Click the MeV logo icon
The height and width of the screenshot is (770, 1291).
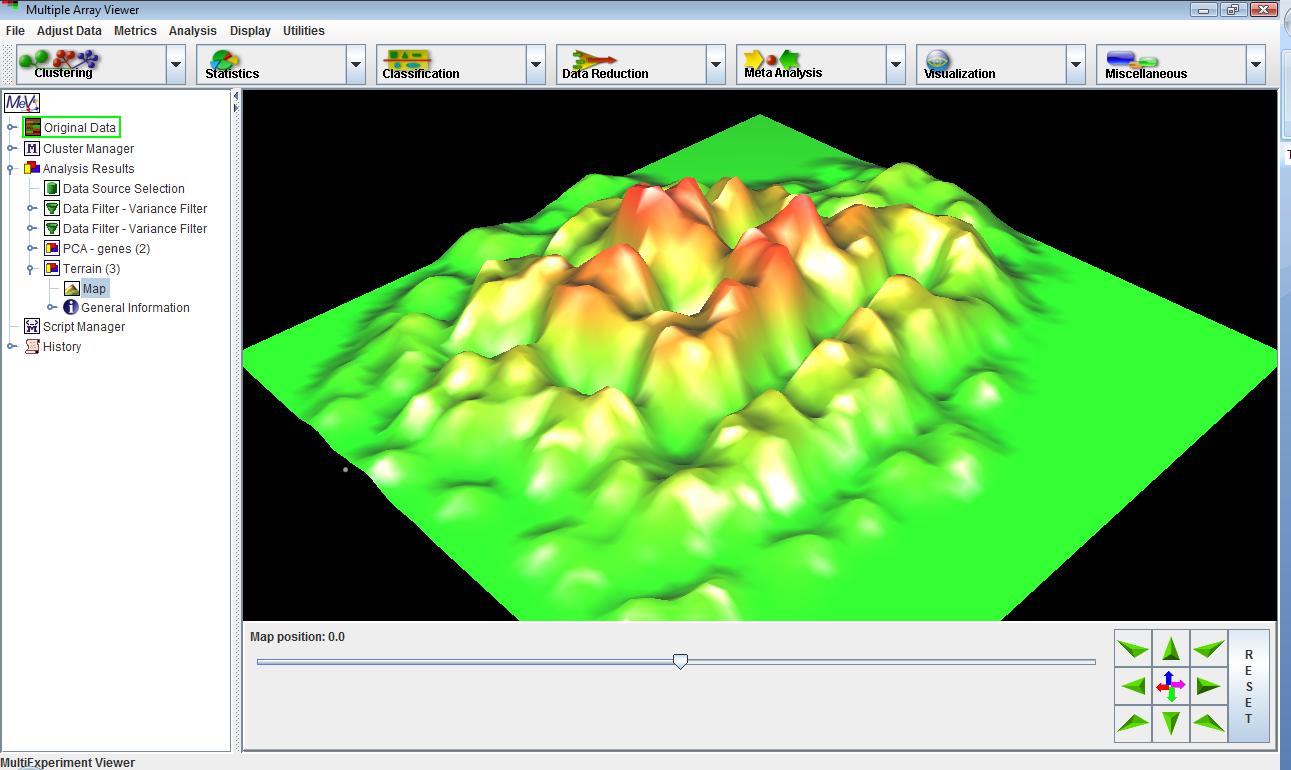(22, 102)
